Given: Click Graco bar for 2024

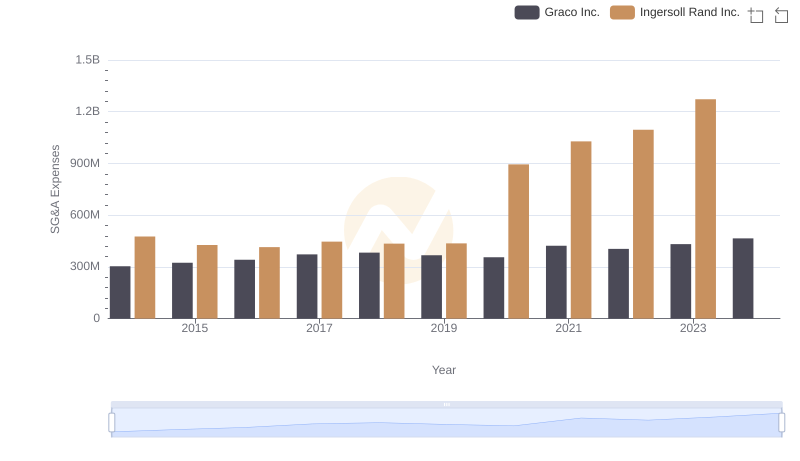Looking at the screenshot, I should (x=743, y=278).
